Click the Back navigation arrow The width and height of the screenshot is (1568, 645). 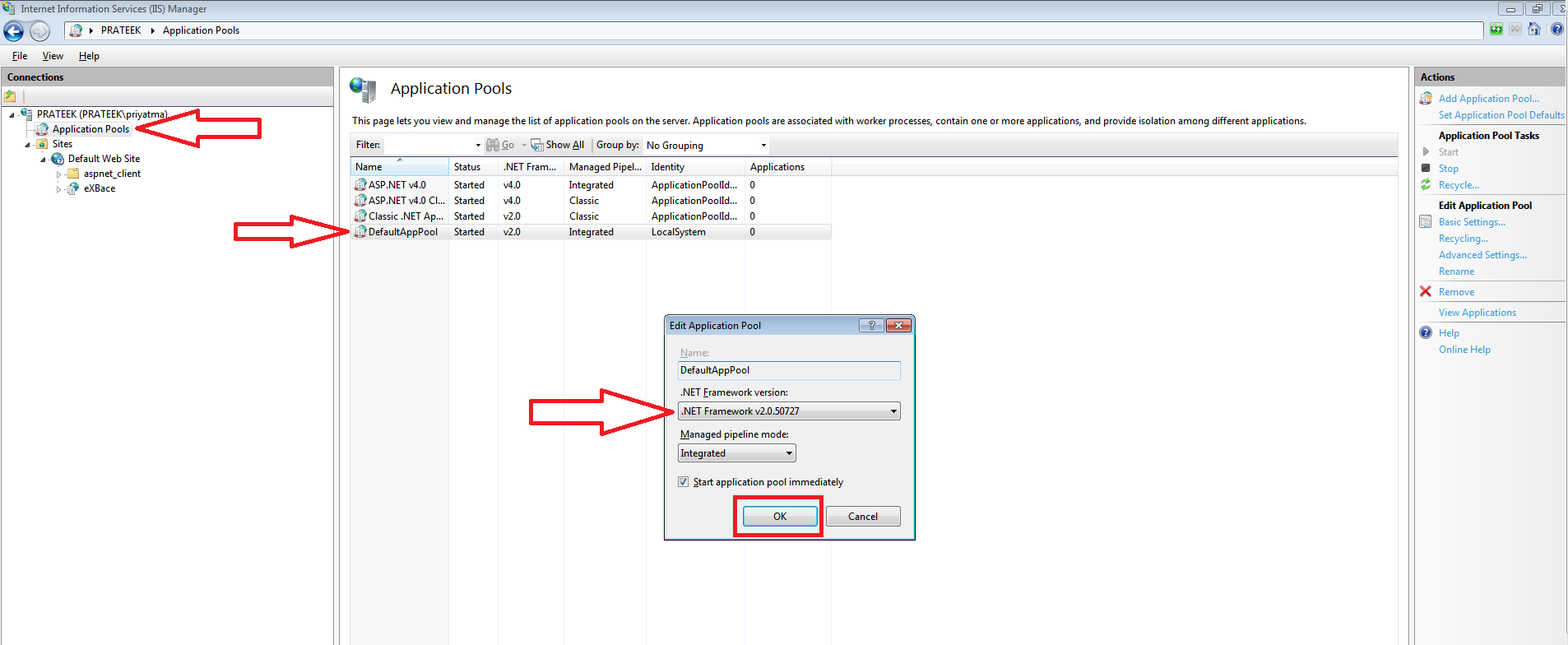tap(14, 31)
